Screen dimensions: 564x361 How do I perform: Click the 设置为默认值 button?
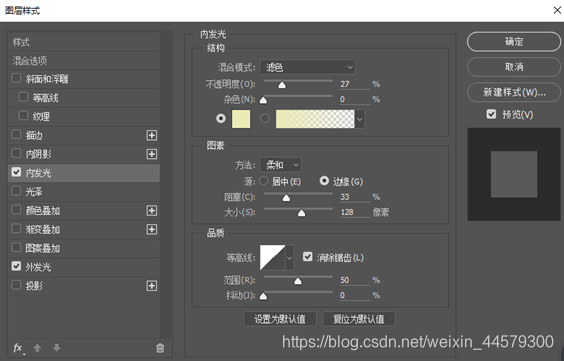pos(280,319)
